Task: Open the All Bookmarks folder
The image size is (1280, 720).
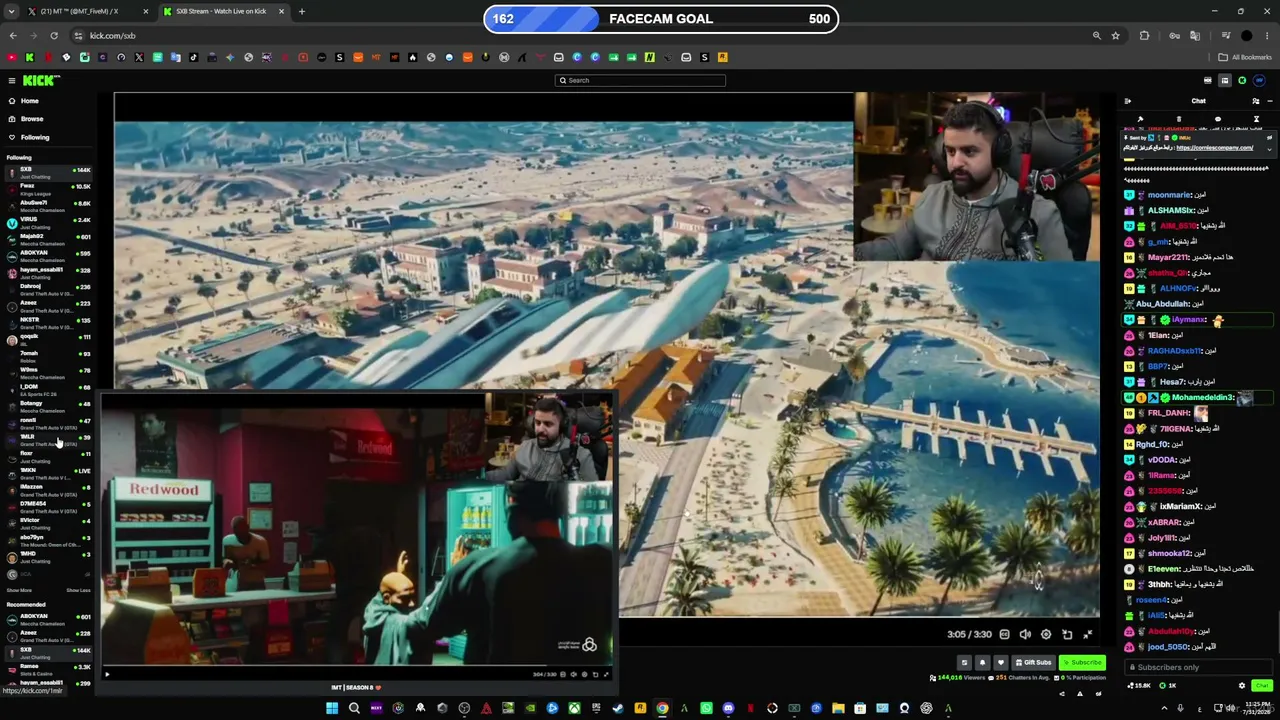Action: click(1245, 57)
